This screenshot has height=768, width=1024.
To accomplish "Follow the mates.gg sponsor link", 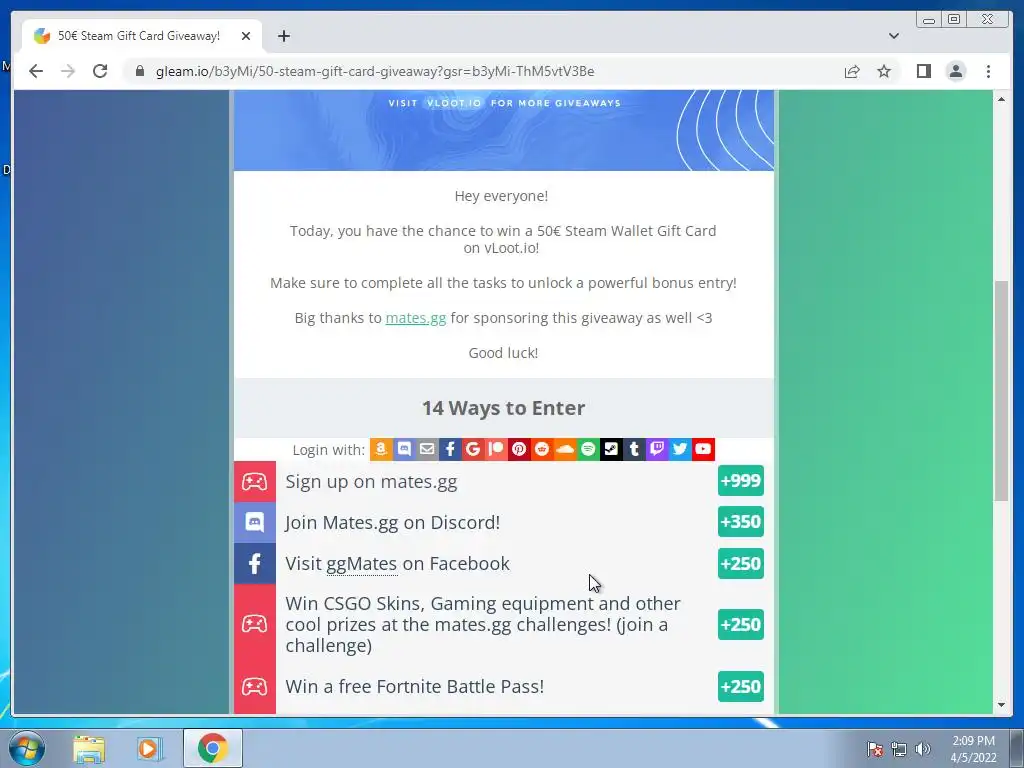I will pos(416,318).
